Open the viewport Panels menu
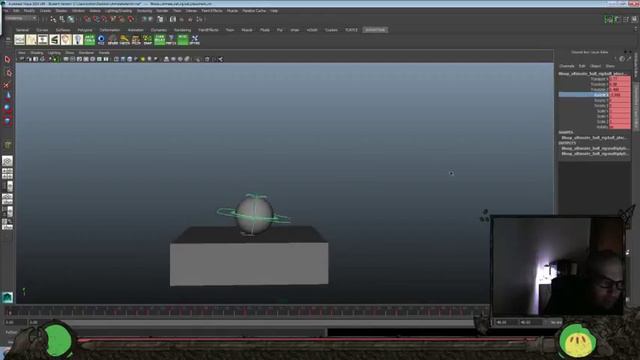Viewport: 640px width, 360px height. tap(104, 53)
